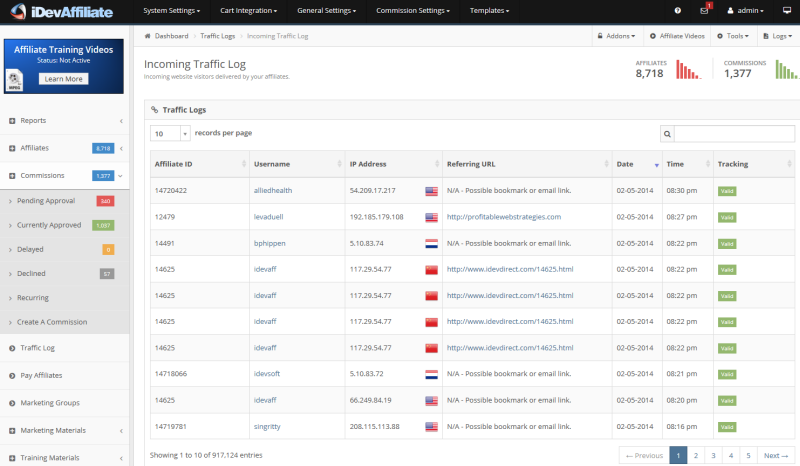Click the Learn More button
This screenshot has height=466, width=800.
tap(64, 79)
